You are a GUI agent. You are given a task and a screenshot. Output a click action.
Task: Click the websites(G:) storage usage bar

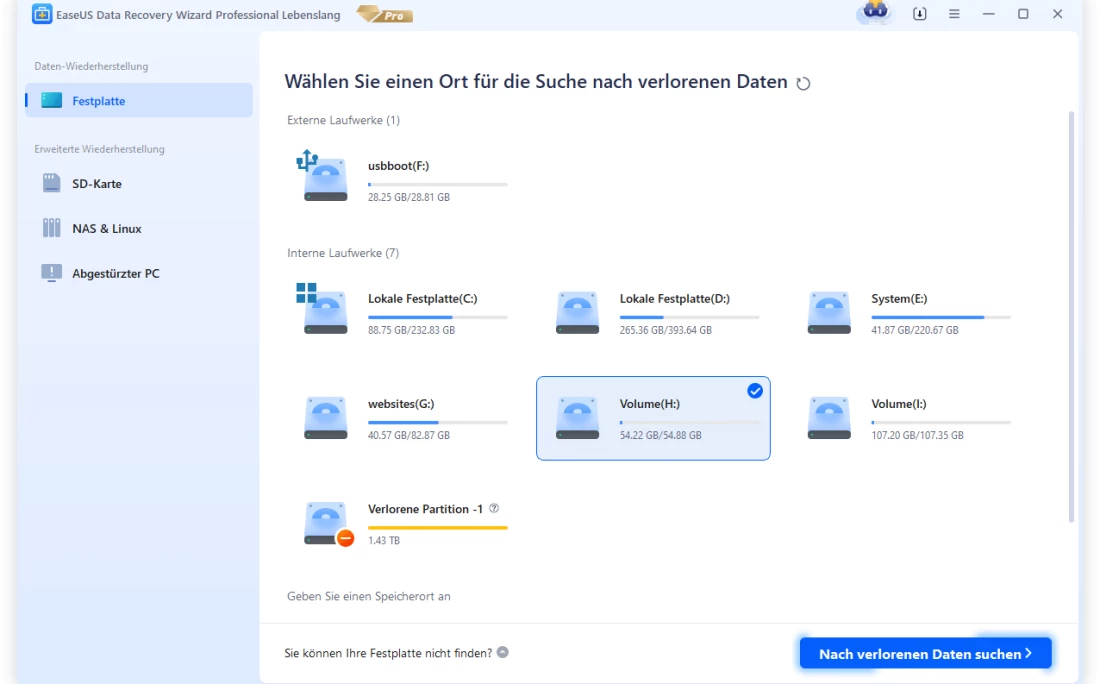pos(437,423)
